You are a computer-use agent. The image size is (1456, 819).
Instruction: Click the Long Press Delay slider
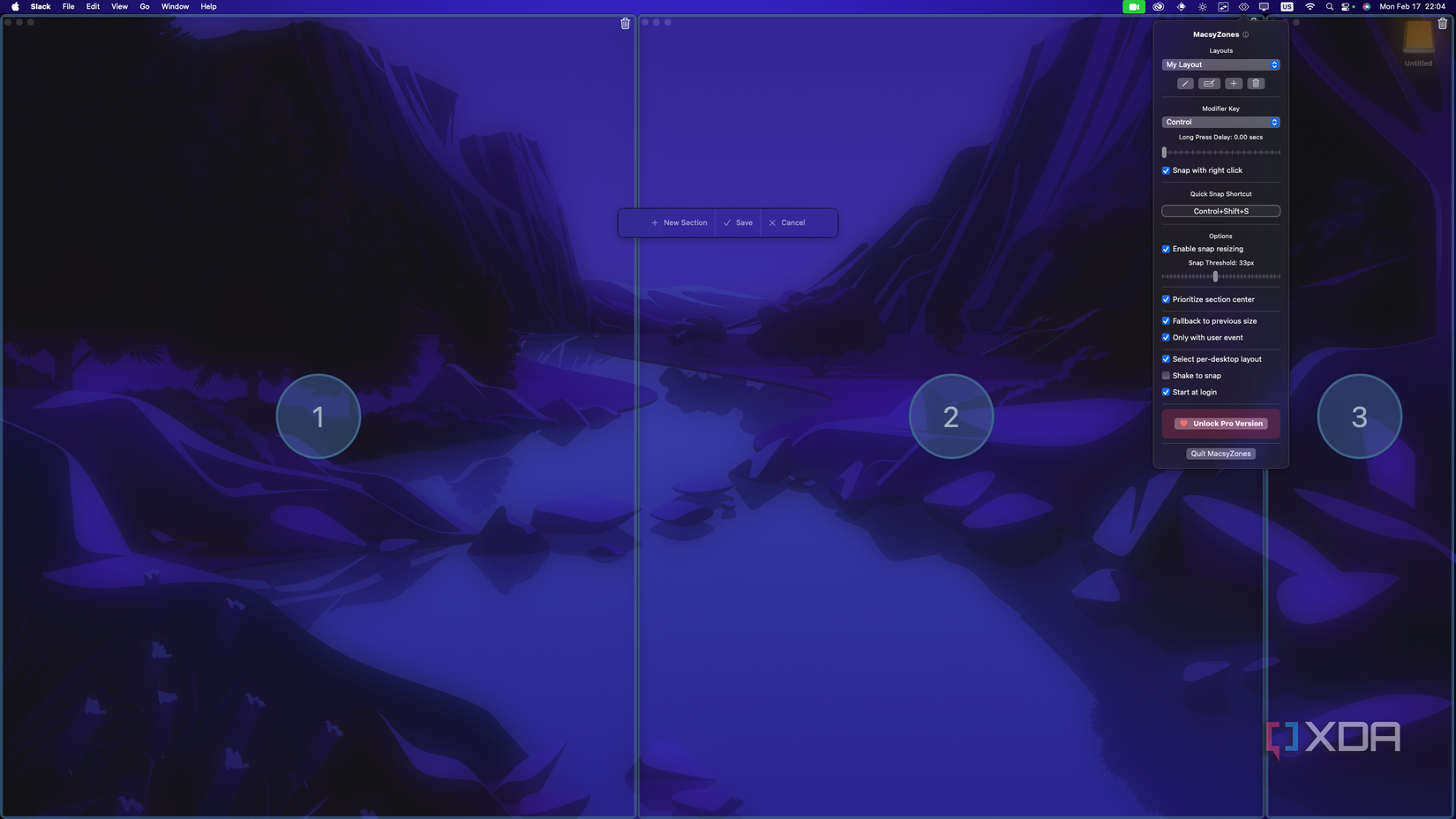pos(1220,153)
